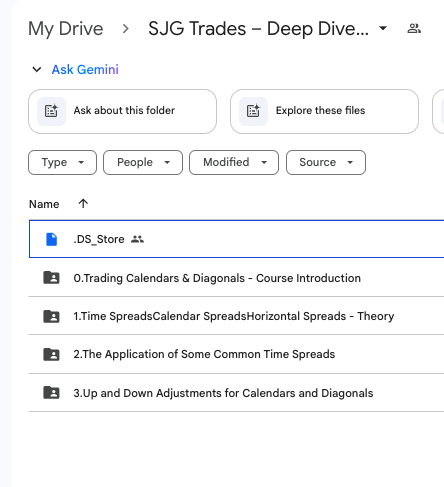Screen dimensions: 444x487
Task: Click folder icon for 0.Trading Calendars & Diagonals
Action: [x=51, y=277]
